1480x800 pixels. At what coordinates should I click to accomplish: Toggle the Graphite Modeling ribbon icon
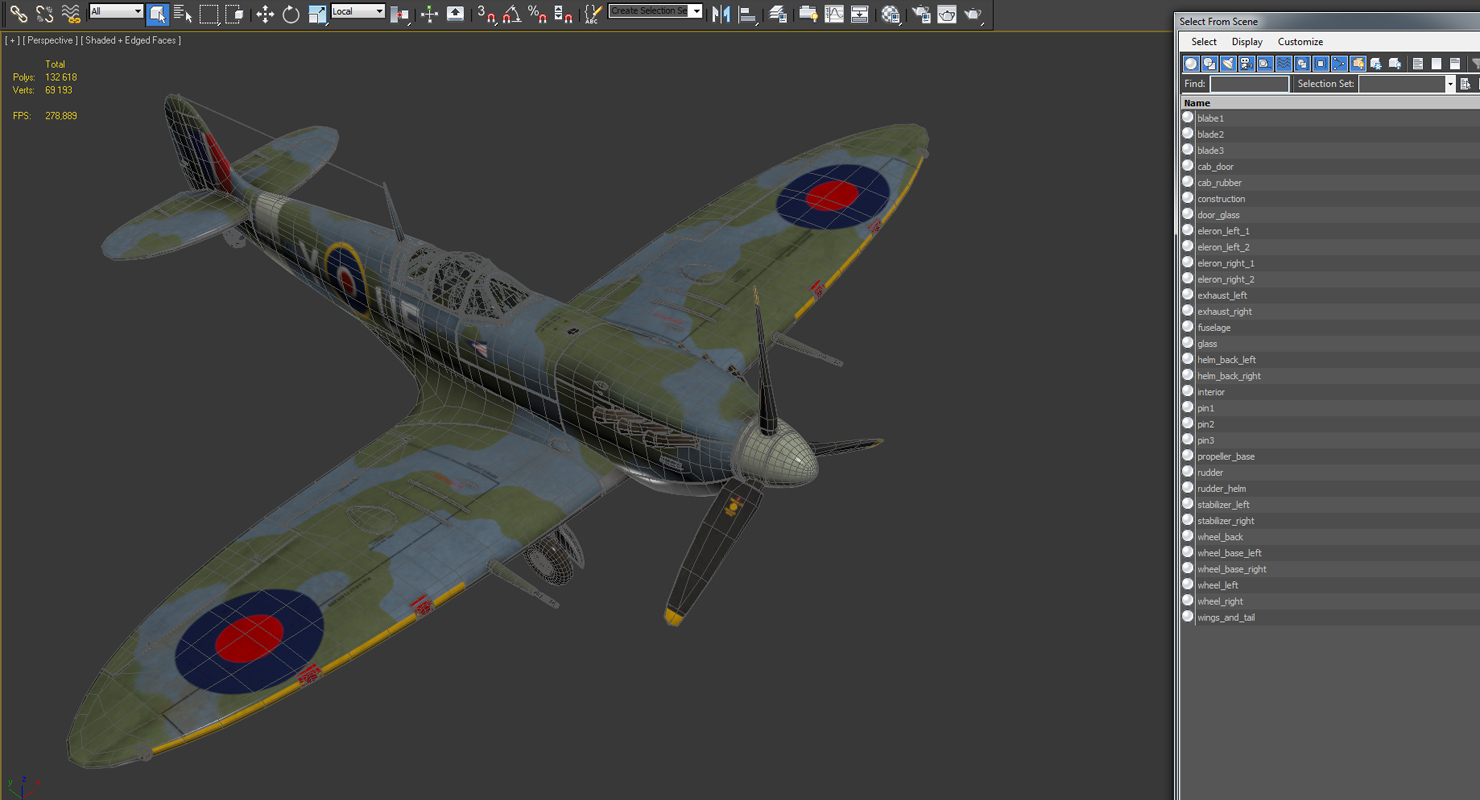808,13
